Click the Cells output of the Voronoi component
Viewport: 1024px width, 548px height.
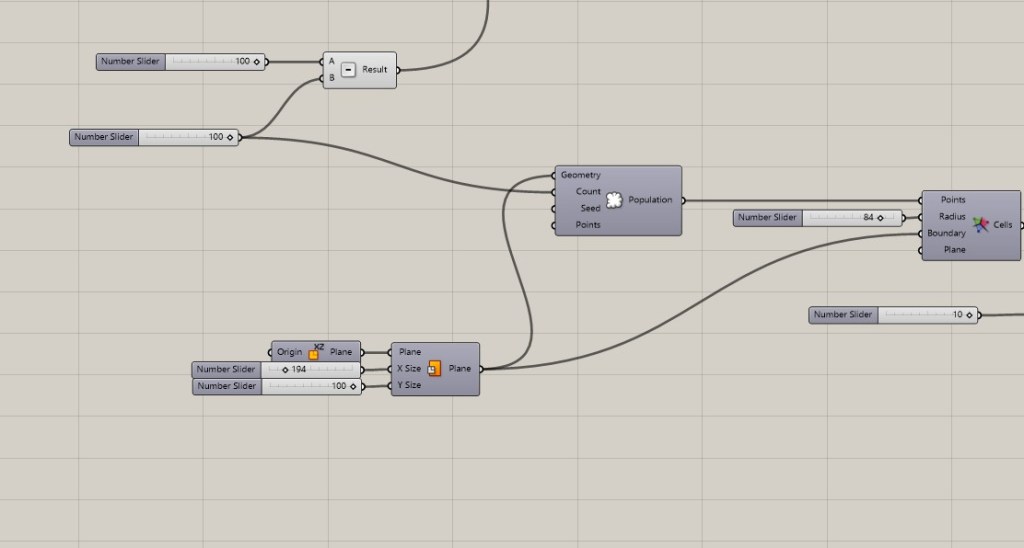click(1002, 225)
